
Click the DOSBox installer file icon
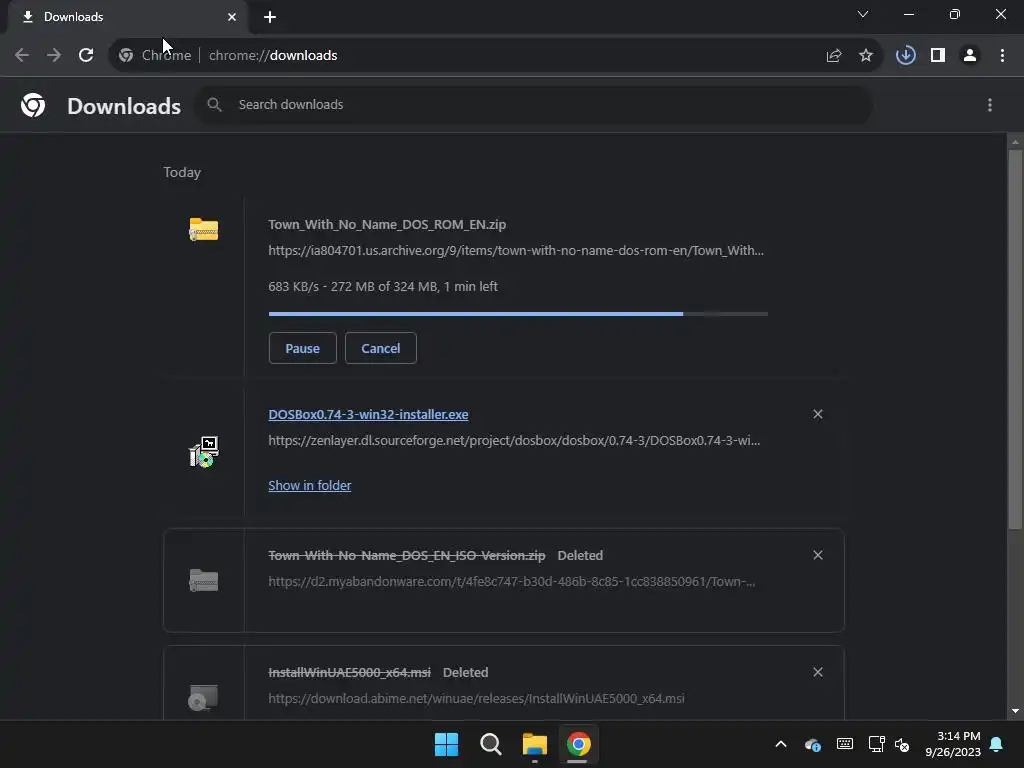point(204,452)
